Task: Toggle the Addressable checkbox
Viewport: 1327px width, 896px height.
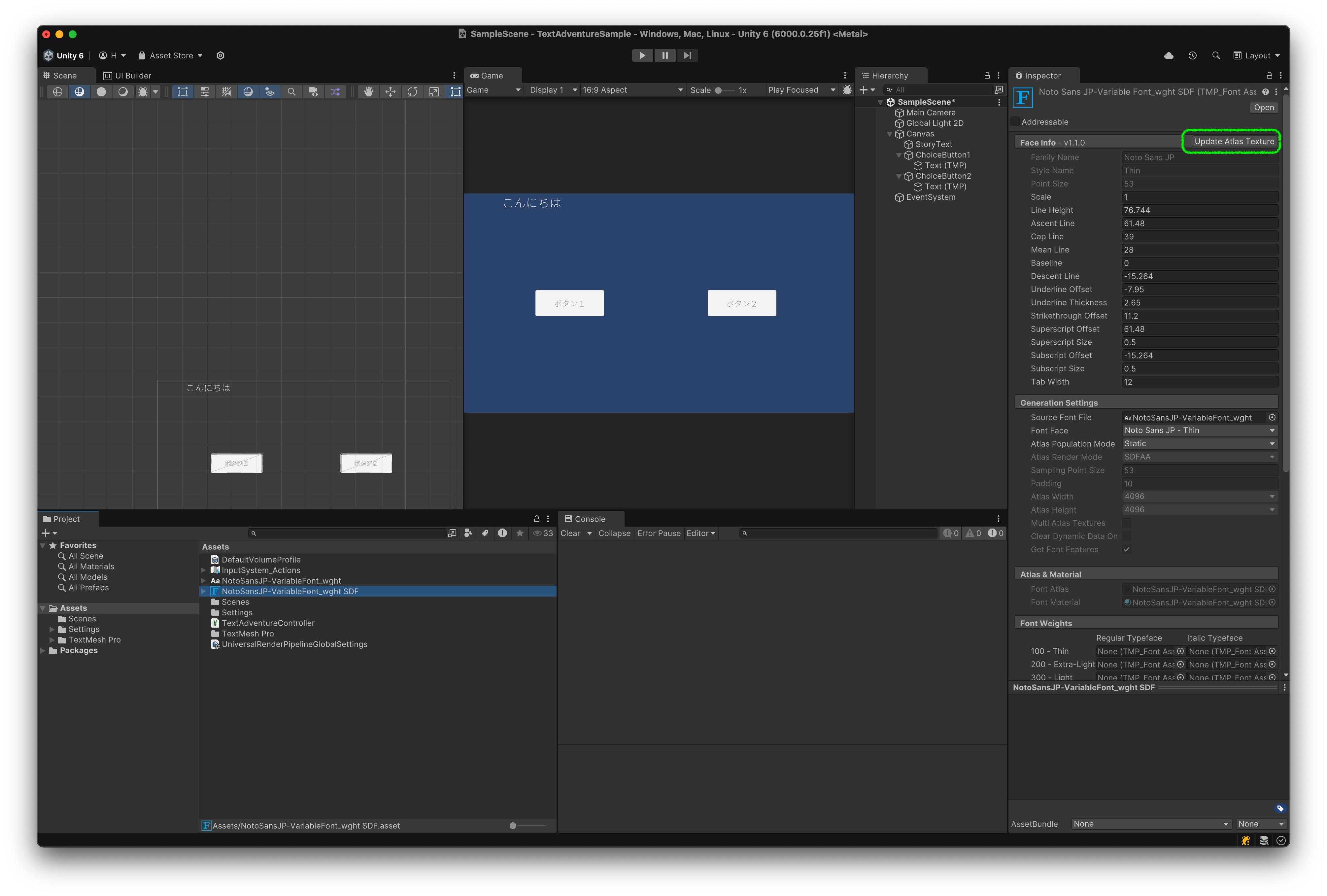Action: (x=1015, y=121)
